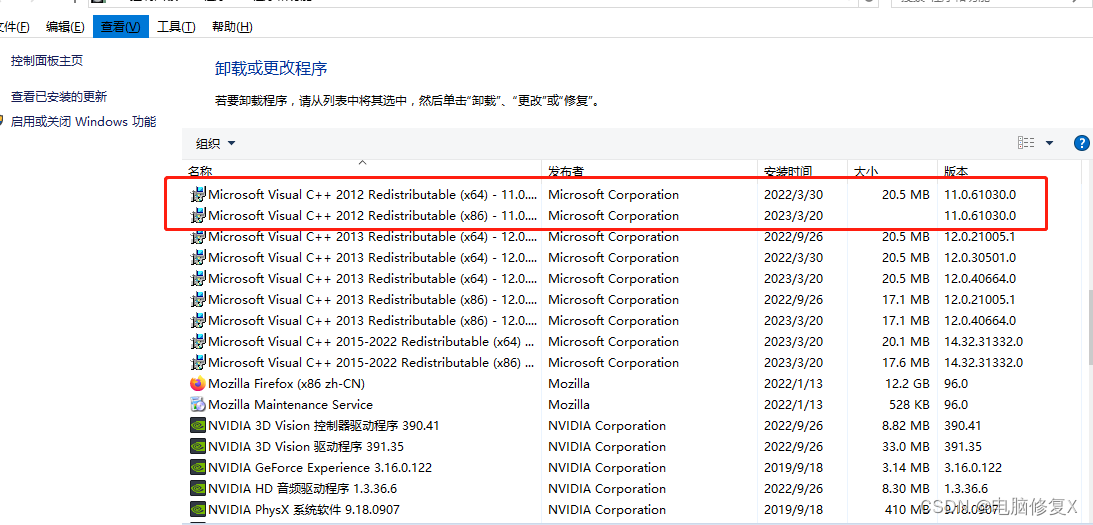Click the 410 MB size cell

click(x=908, y=510)
